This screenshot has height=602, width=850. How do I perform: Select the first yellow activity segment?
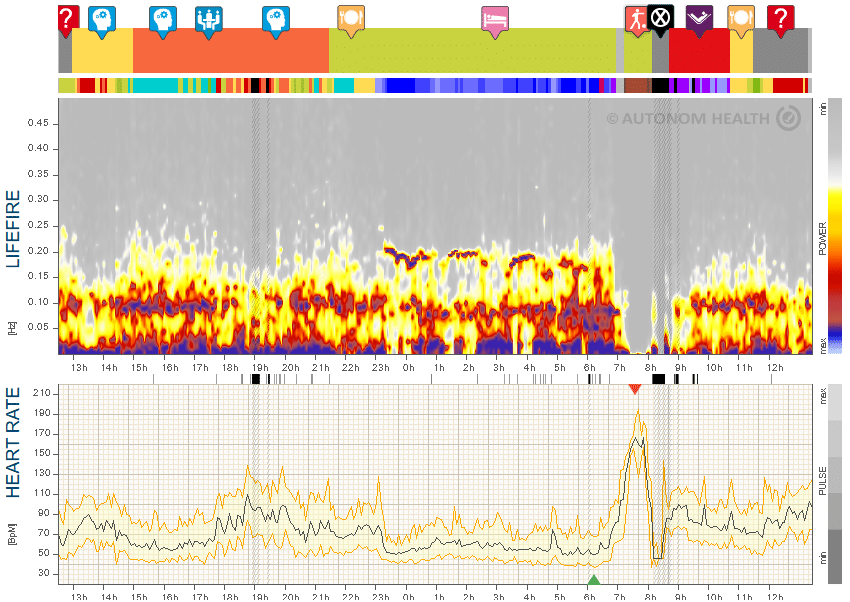coord(102,50)
